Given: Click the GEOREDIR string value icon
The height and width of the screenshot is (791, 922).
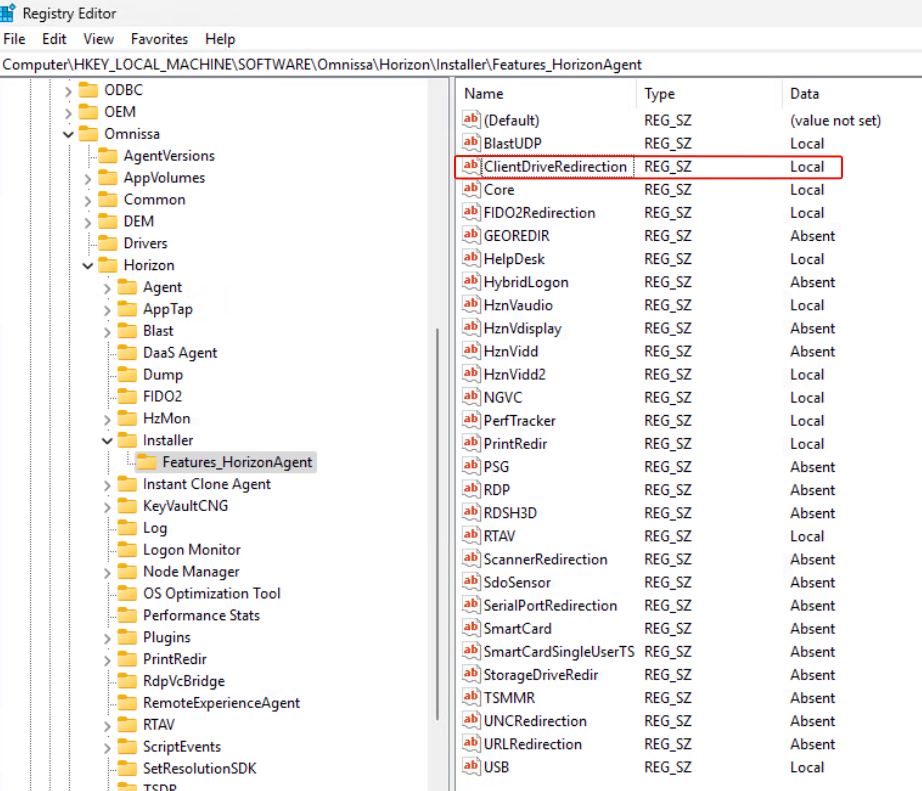Looking at the screenshot, I should point(471,235).
